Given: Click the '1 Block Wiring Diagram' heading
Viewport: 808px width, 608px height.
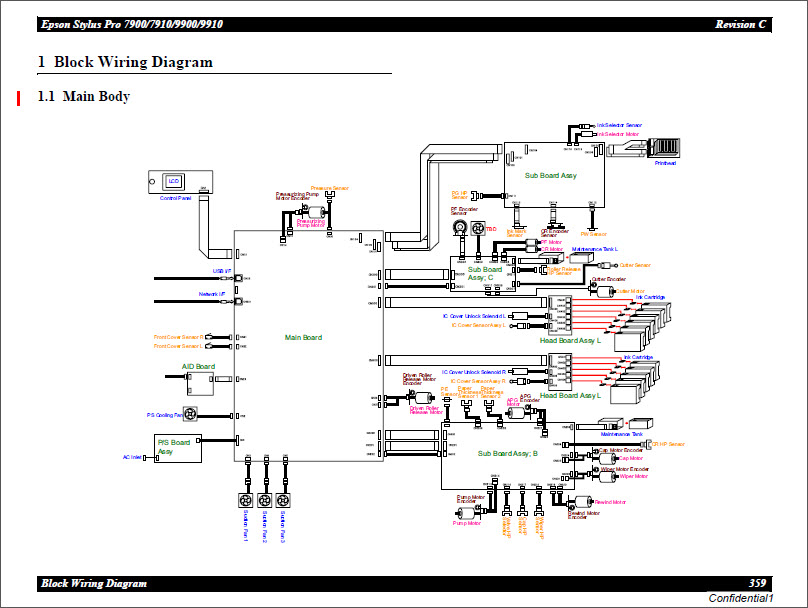Looking at the screenshot, I should (126, 62).
